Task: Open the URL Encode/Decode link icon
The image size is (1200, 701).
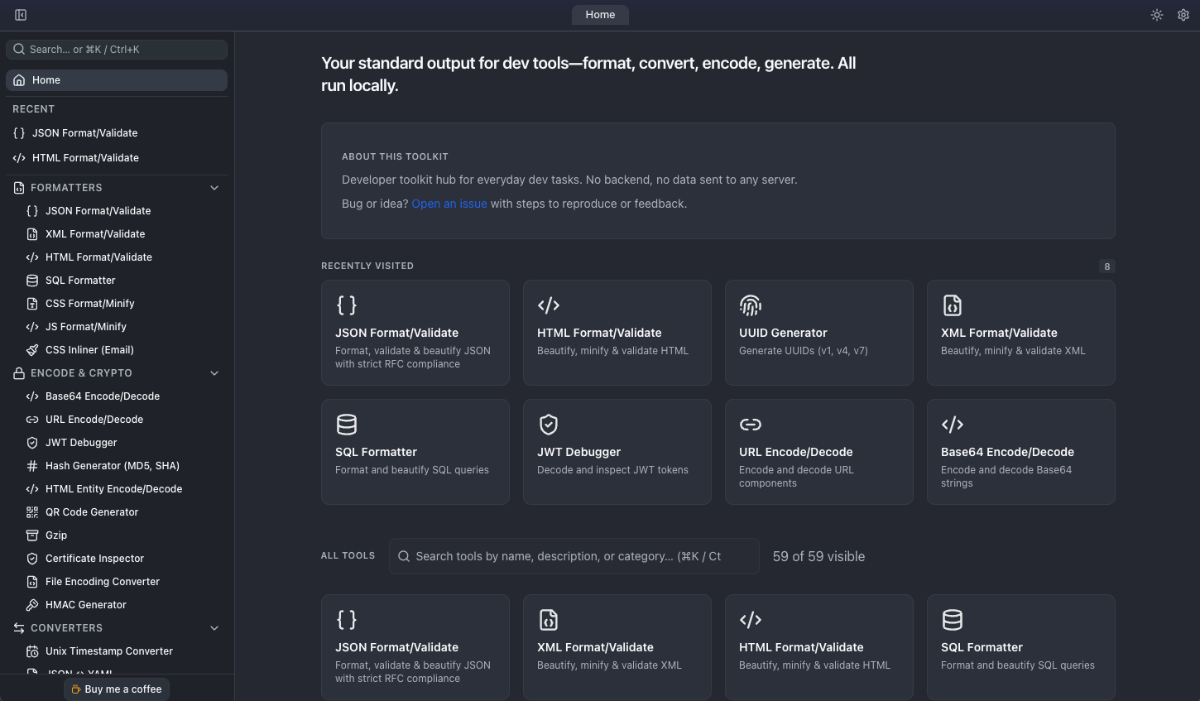Action: (x=749, y=424)
